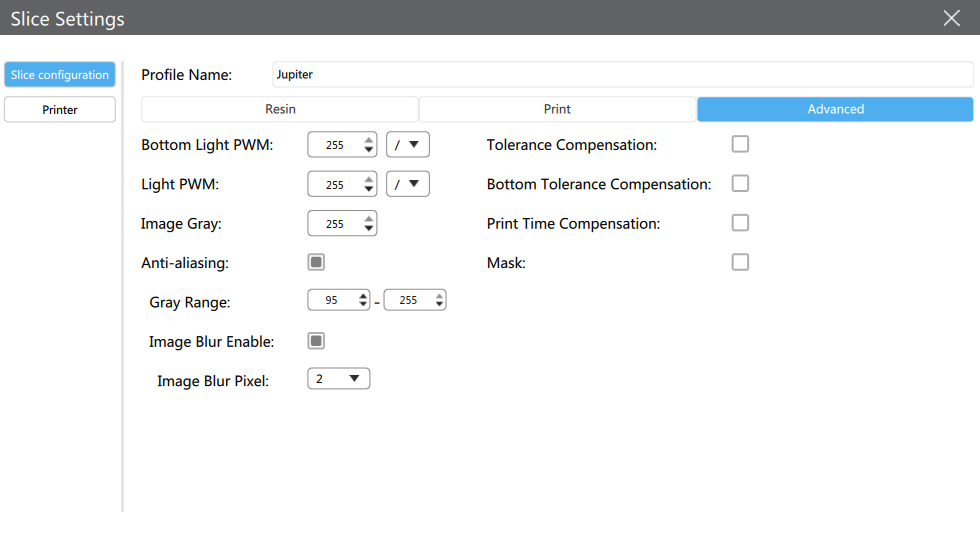
Task: Click down arrow on Image Gray spinner
Action: (x=369, y=230)
